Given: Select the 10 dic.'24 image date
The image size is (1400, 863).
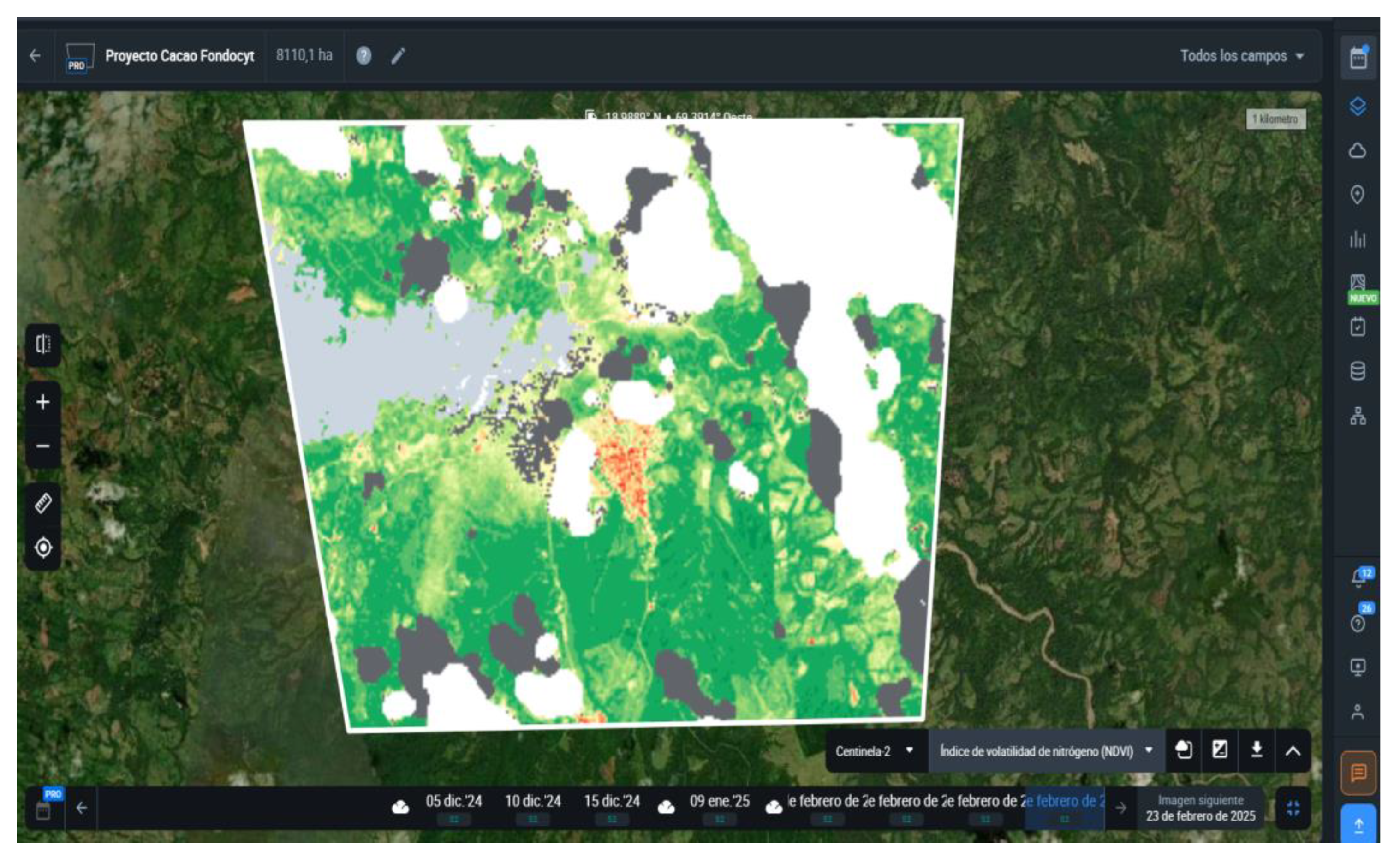Looking at the screenshot, I should tap(532, 802).
